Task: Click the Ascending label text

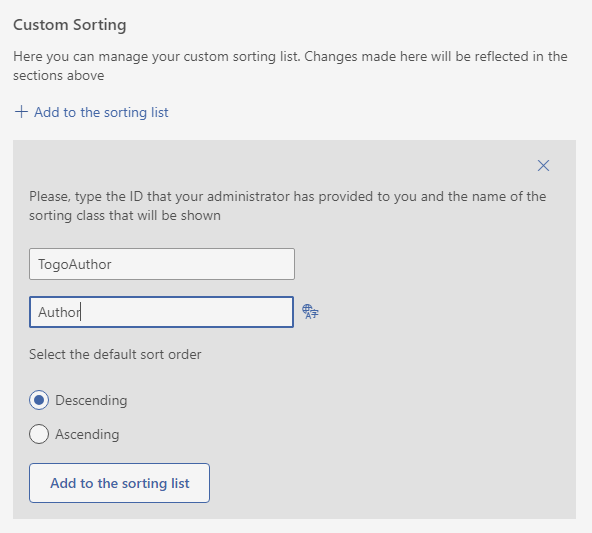Action: (x=87, y=434)
